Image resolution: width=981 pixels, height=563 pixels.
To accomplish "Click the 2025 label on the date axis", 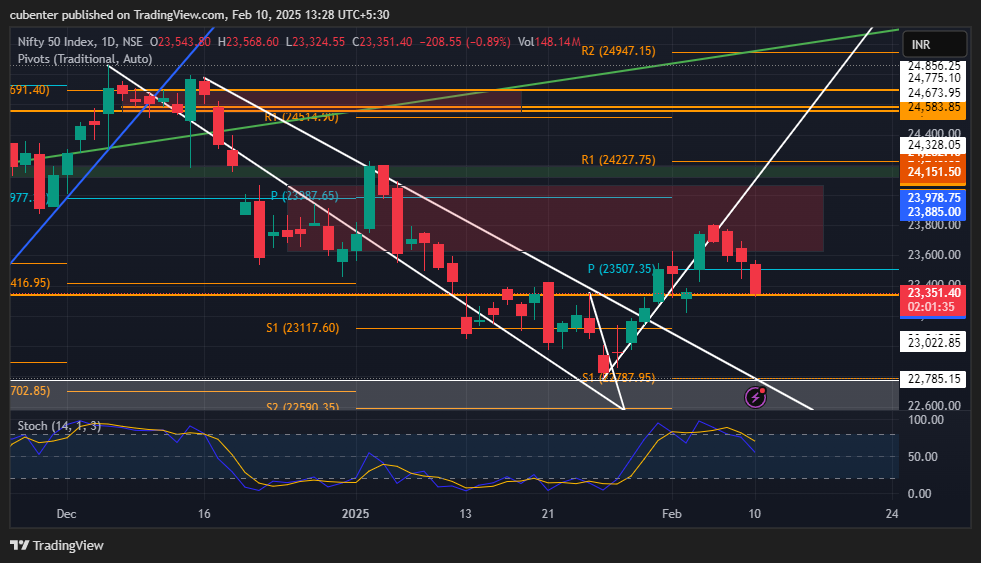I will pyautogui.click(x=356, y=514).
